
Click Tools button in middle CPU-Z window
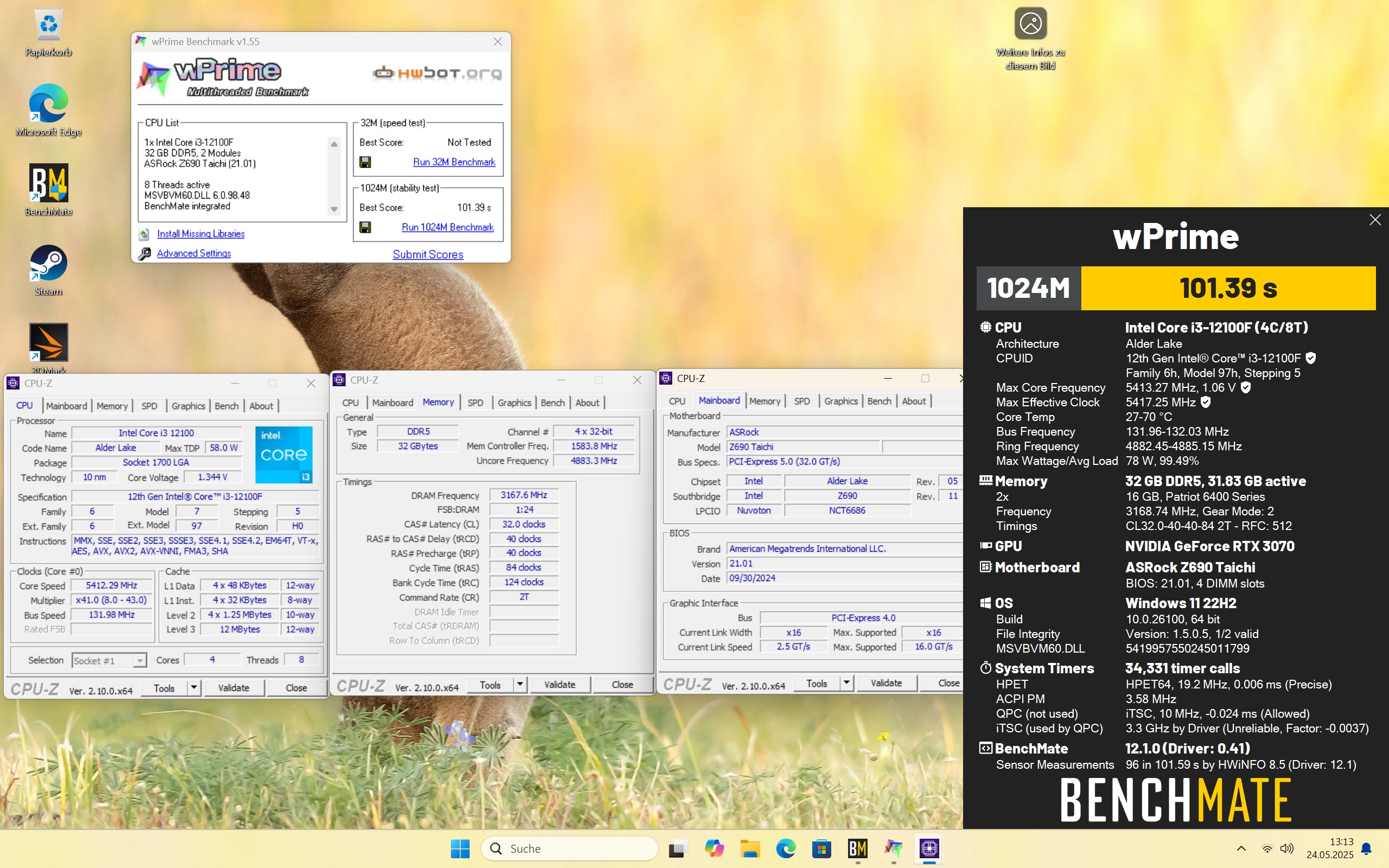pyautogui.click(x=490, y=685)
